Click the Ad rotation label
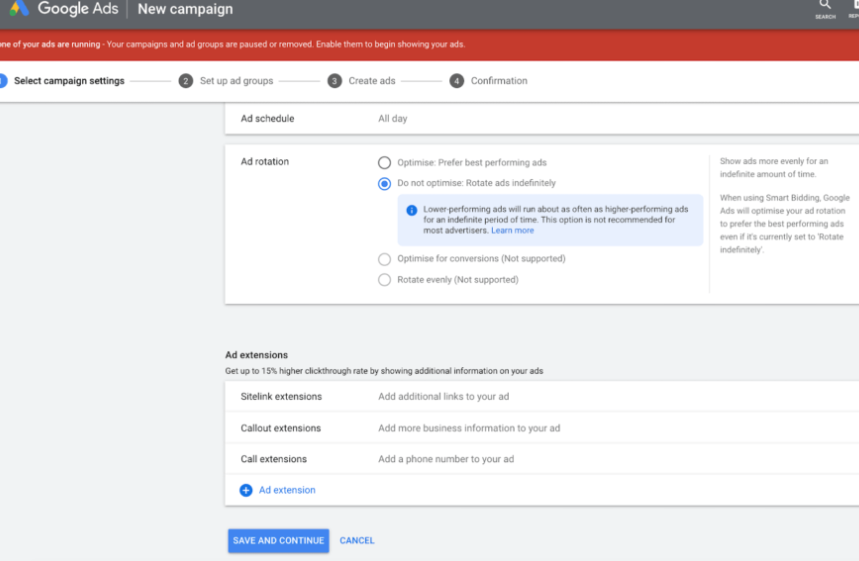 click(265, 162)
